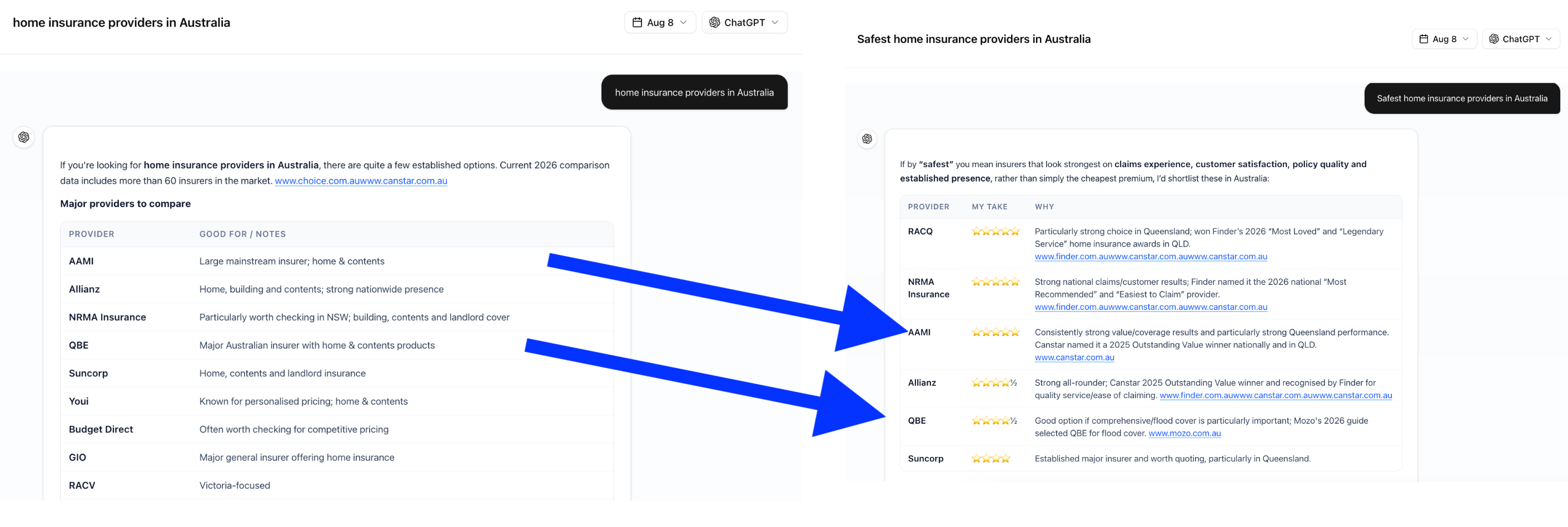The height and width of the screenshot is (527, 1568).
Task: Open the source link under the RACQ row
Action: coord(1151,257)
